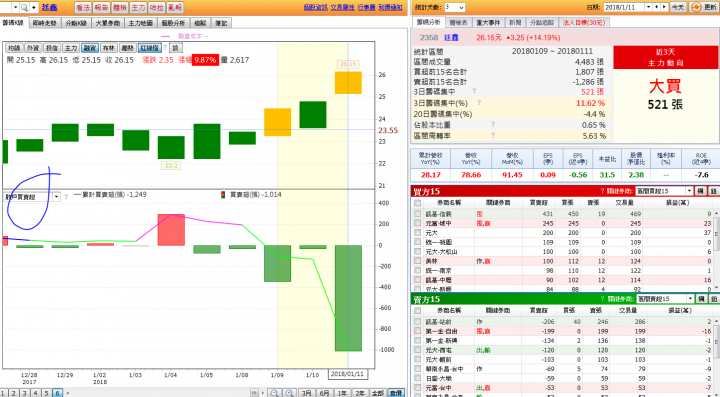Select the 2年 time range
This screenshot has width=720, height=397.
click(360, 393)
